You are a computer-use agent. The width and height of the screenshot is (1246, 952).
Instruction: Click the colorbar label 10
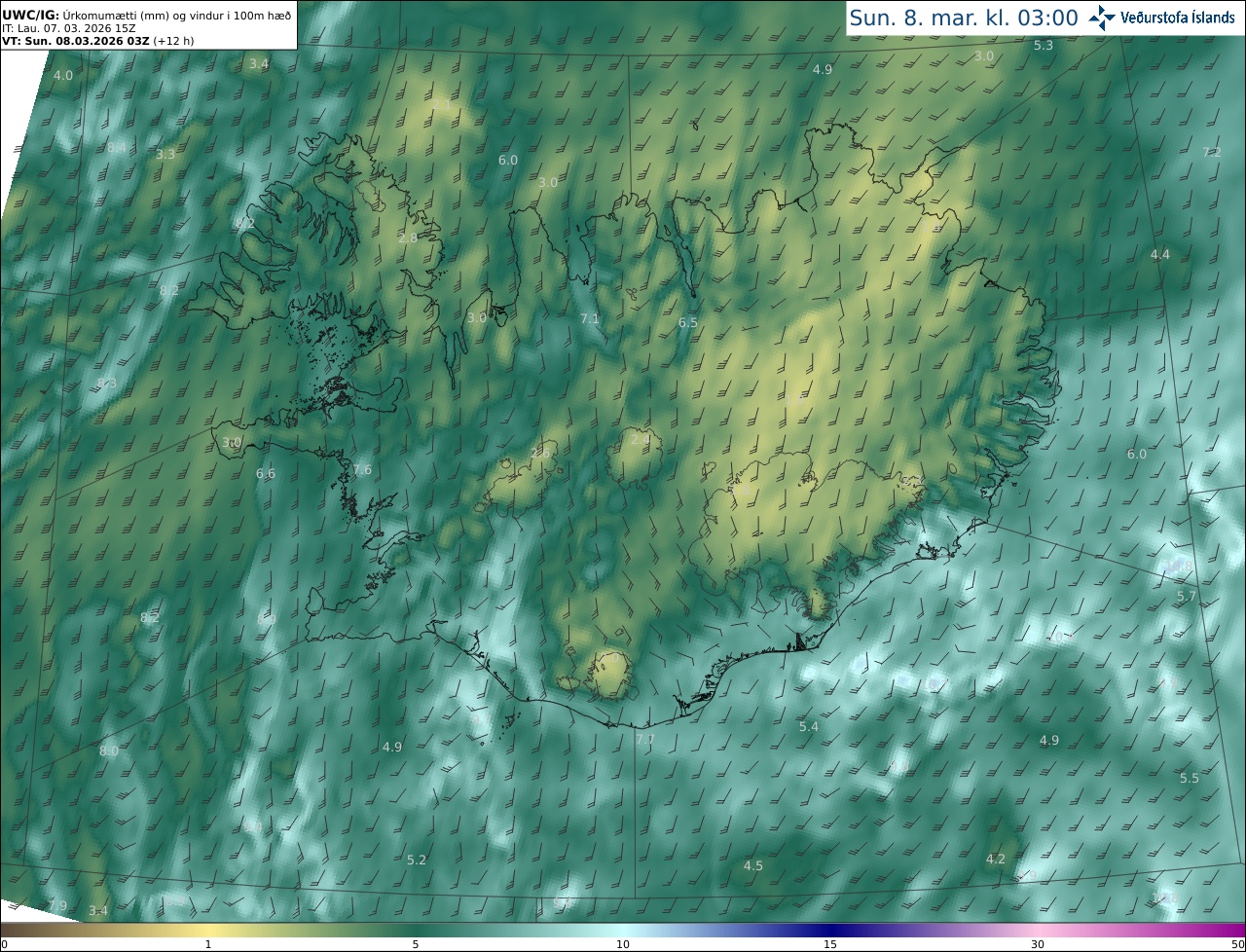tap(623, 944)
